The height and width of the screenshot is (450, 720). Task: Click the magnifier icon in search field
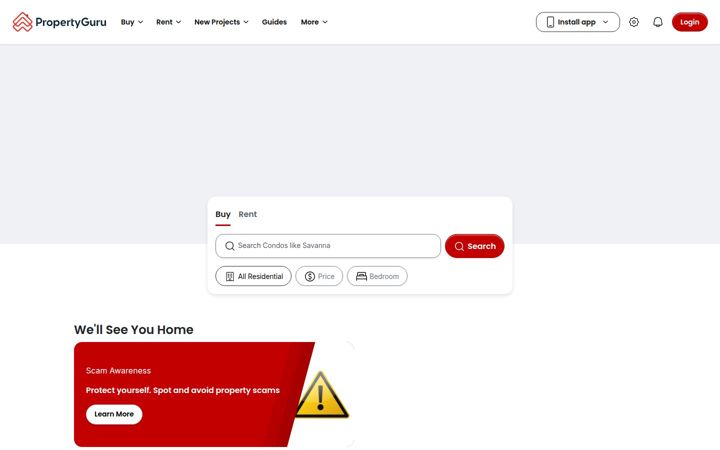tap(230, 246)
